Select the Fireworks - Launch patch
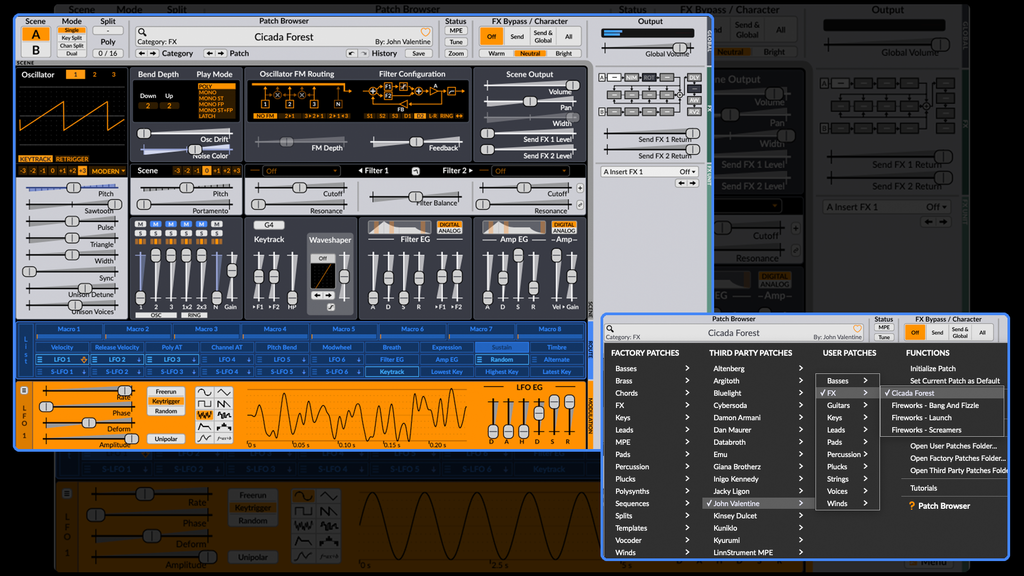The image size is (1024, 576). (920, 418)
